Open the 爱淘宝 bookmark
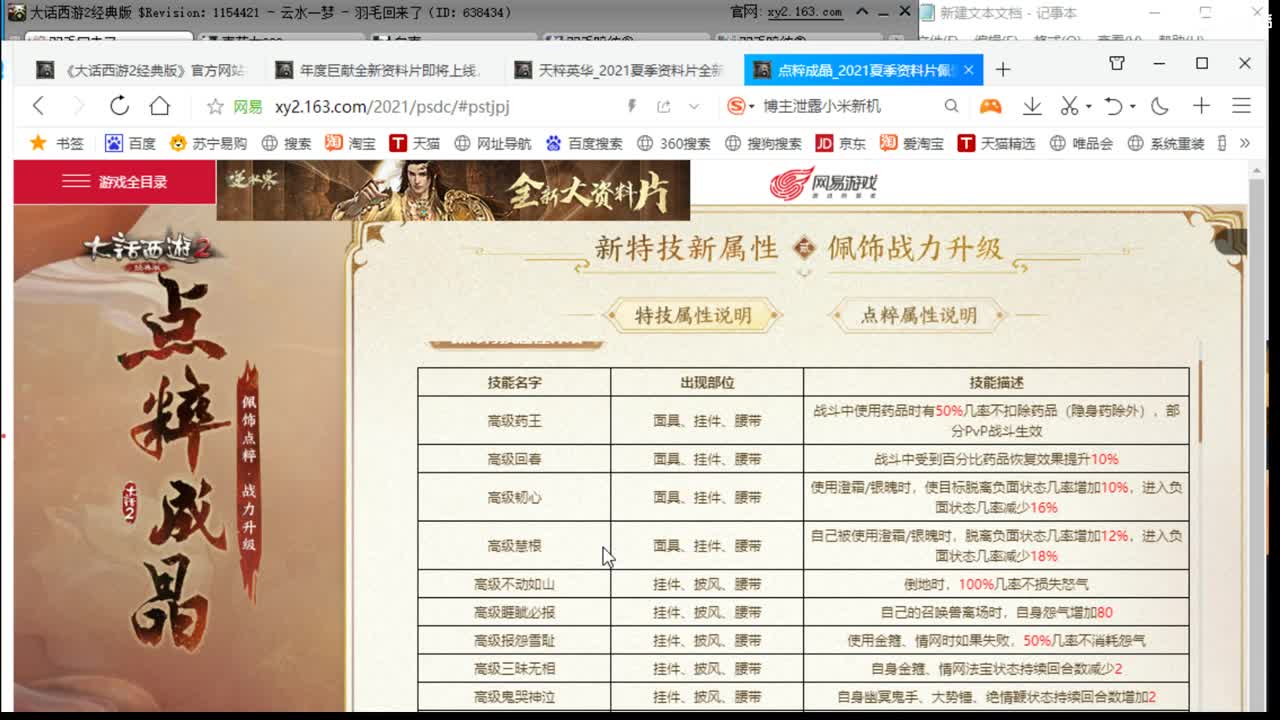The width and height of the screenshot is (1280, 720). pyautogui.click(x=912, y=143)
